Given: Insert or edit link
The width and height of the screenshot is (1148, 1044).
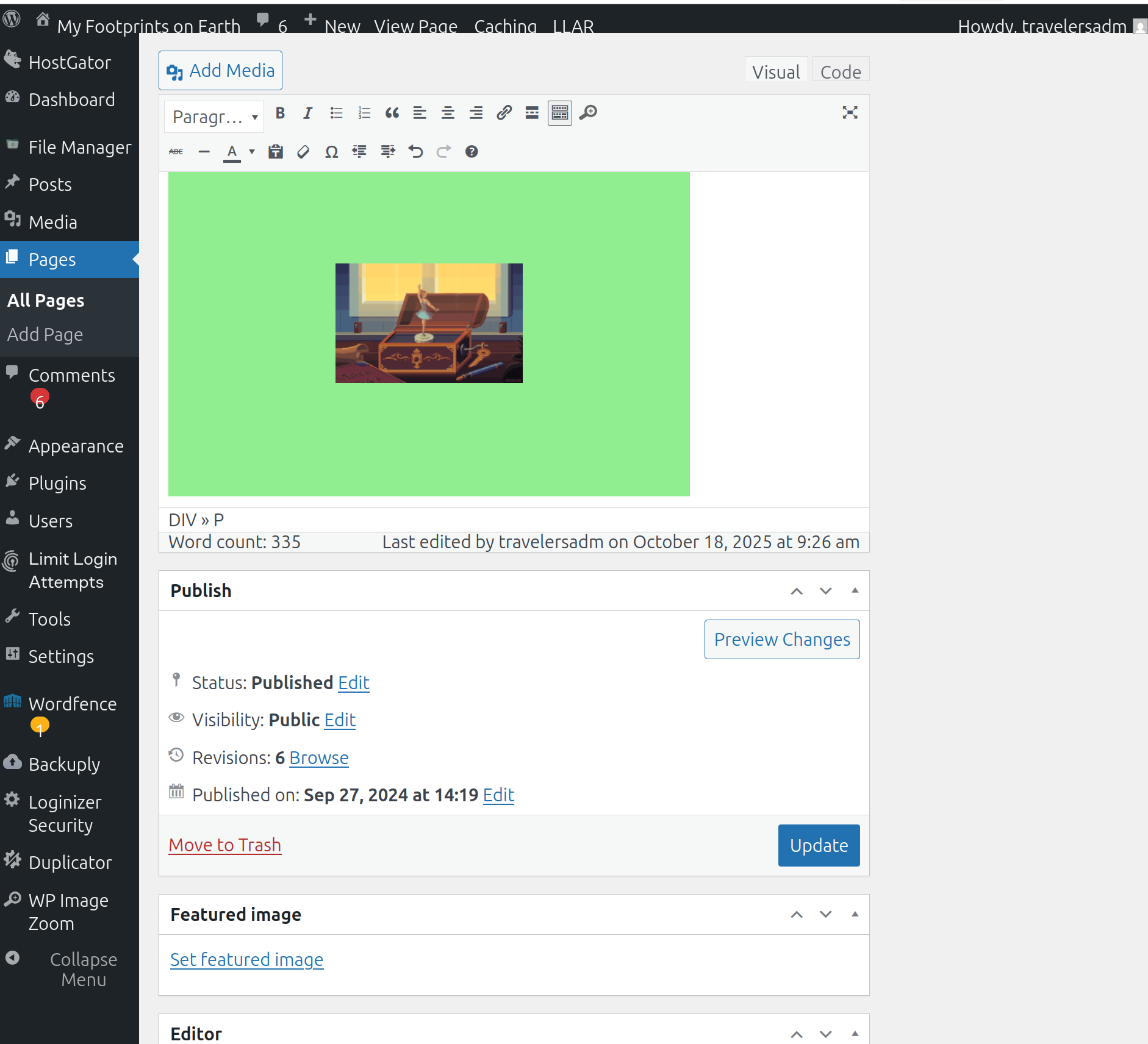Looking at the screenshot, I should pos(504,113).
